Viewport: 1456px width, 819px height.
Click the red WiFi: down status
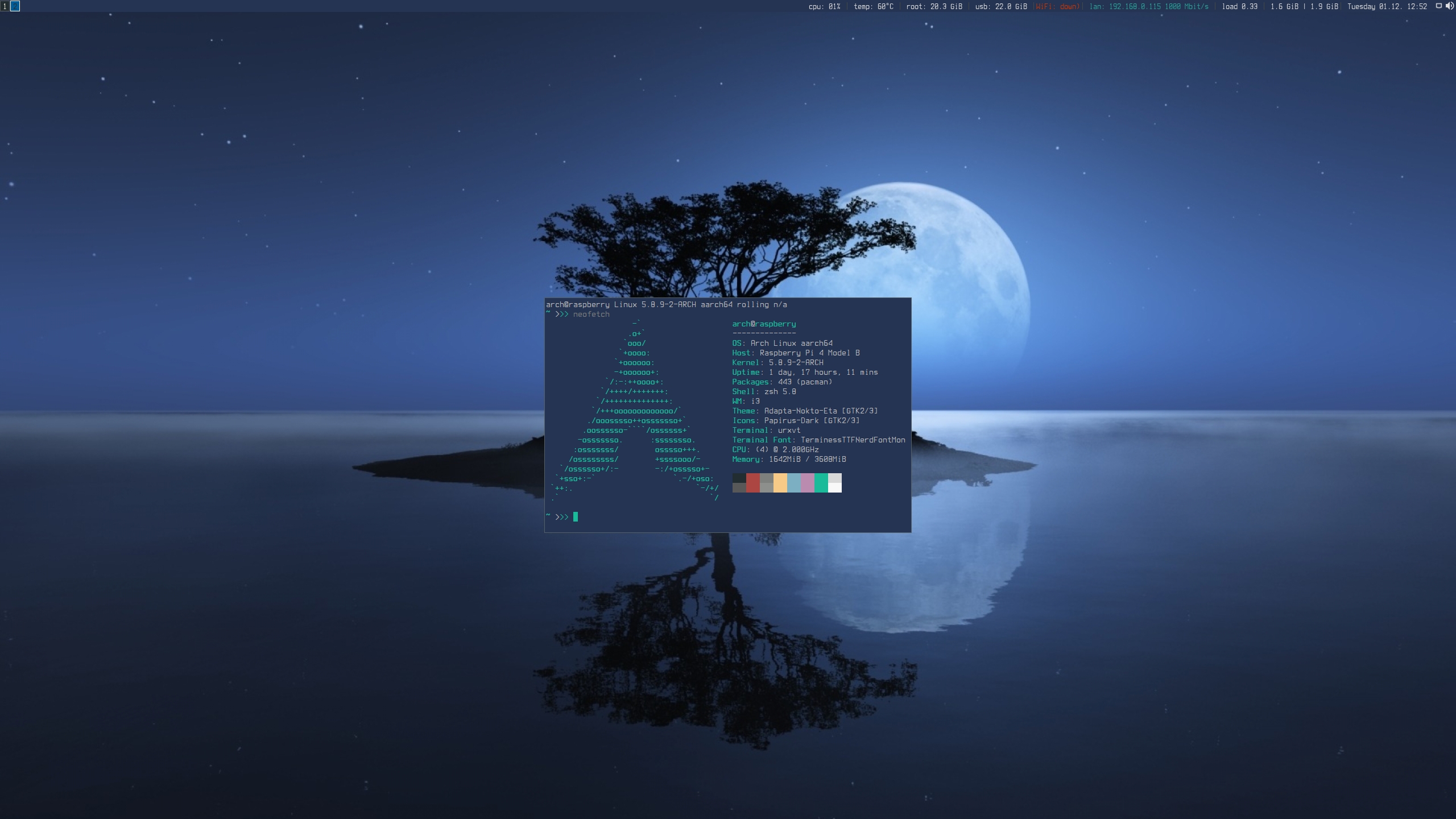tap(1057, 7)
